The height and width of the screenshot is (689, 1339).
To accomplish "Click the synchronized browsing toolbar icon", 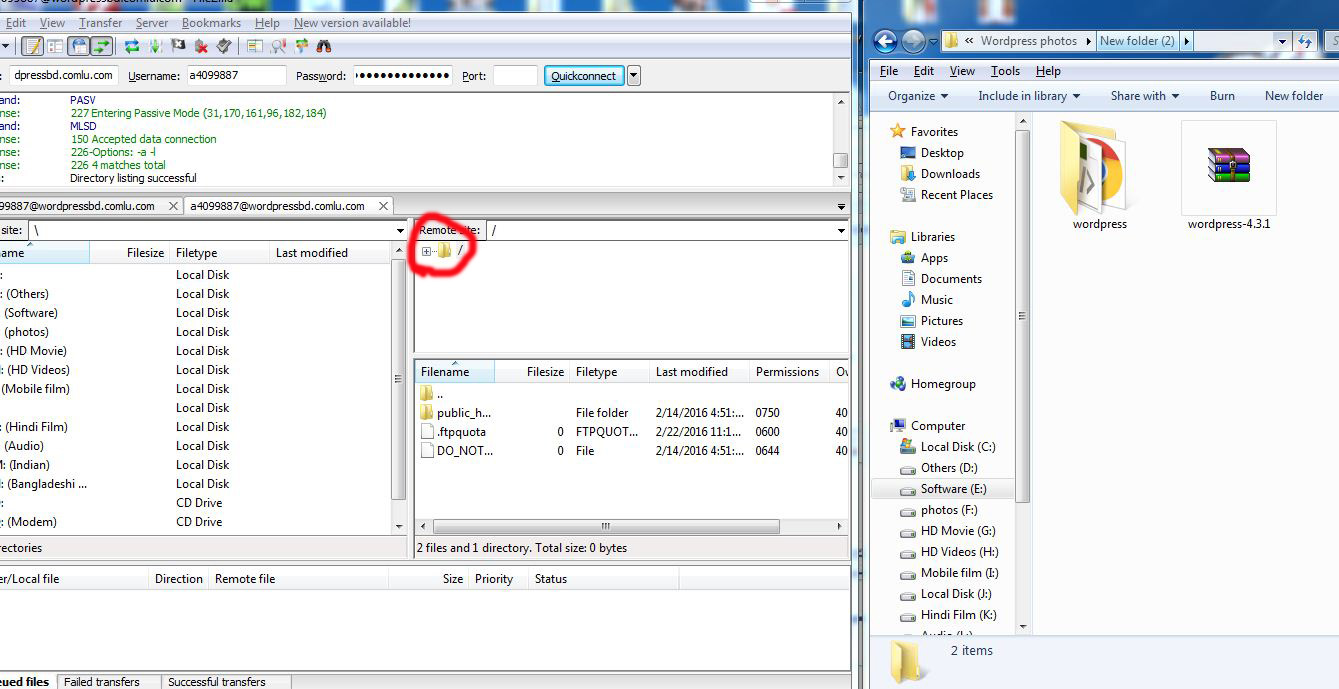I will (x=301, y=46).
